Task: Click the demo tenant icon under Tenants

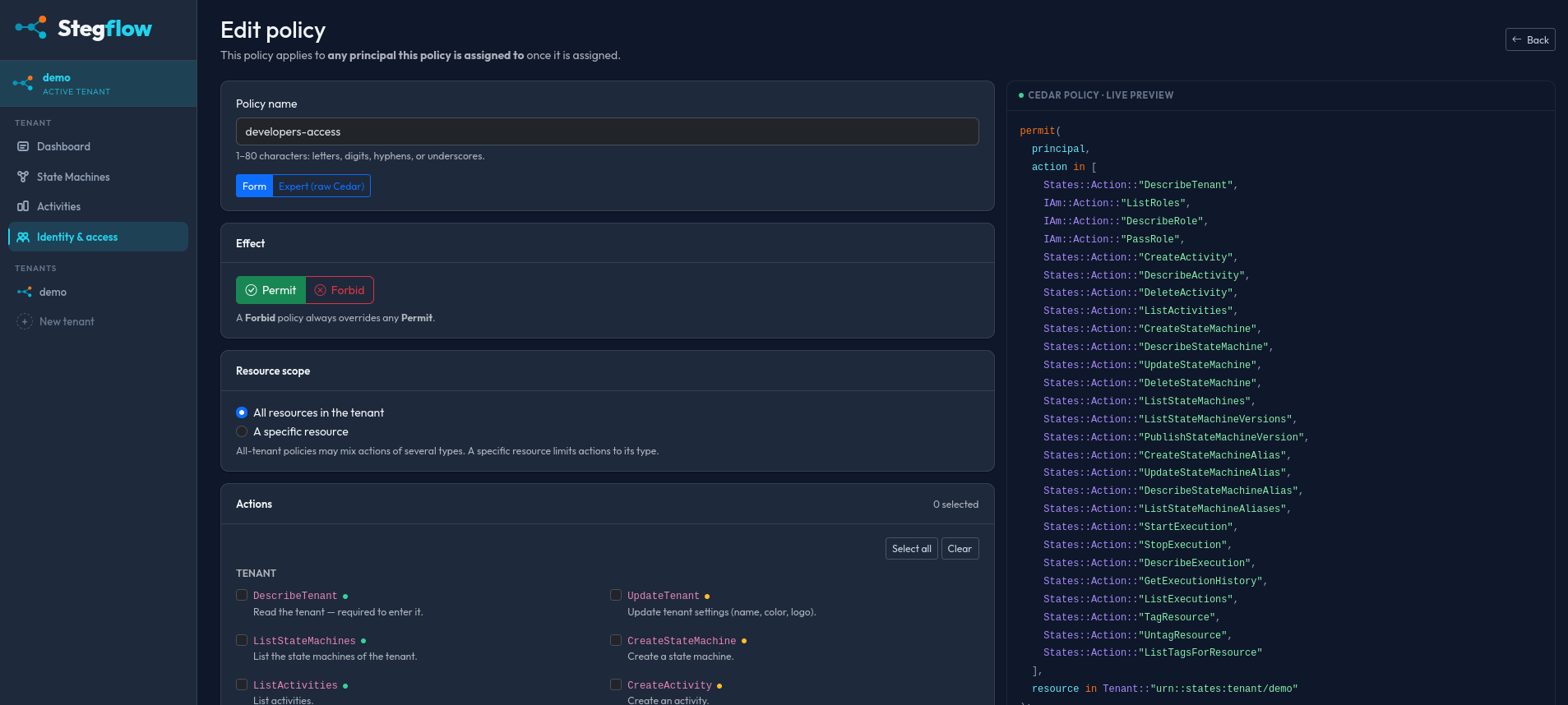Action: tap(25, 292)
